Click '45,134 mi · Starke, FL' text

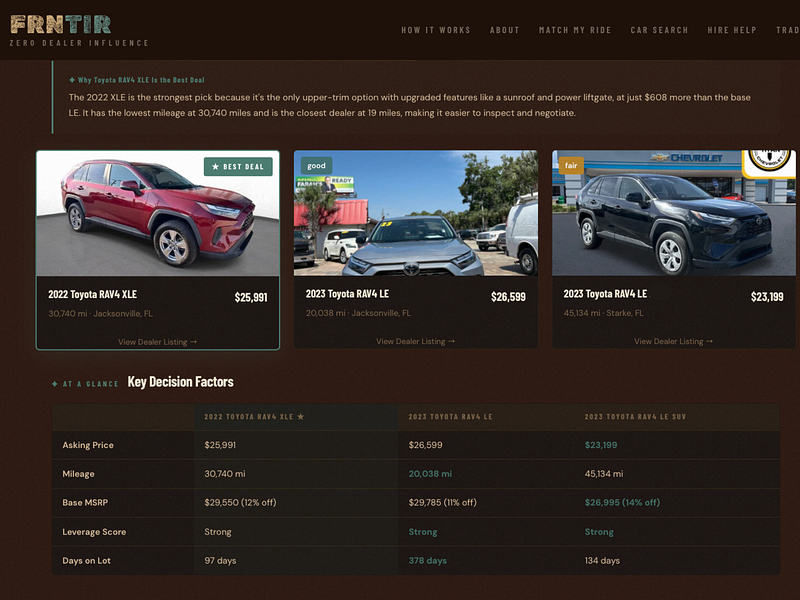coord(604,313)
